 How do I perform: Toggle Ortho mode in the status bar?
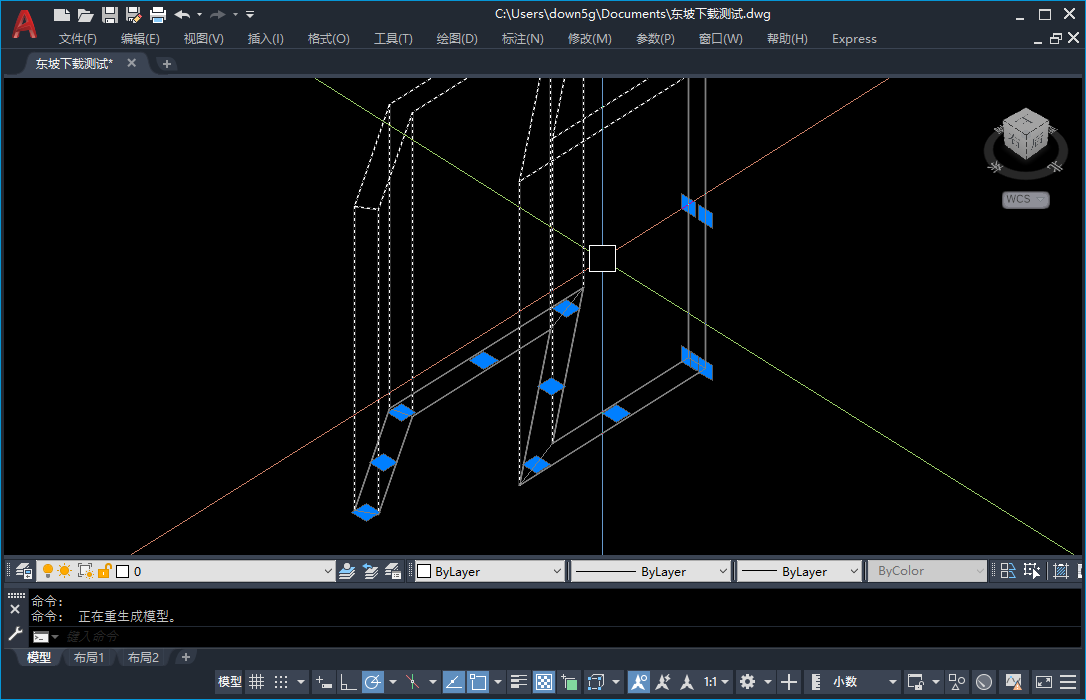347,682
